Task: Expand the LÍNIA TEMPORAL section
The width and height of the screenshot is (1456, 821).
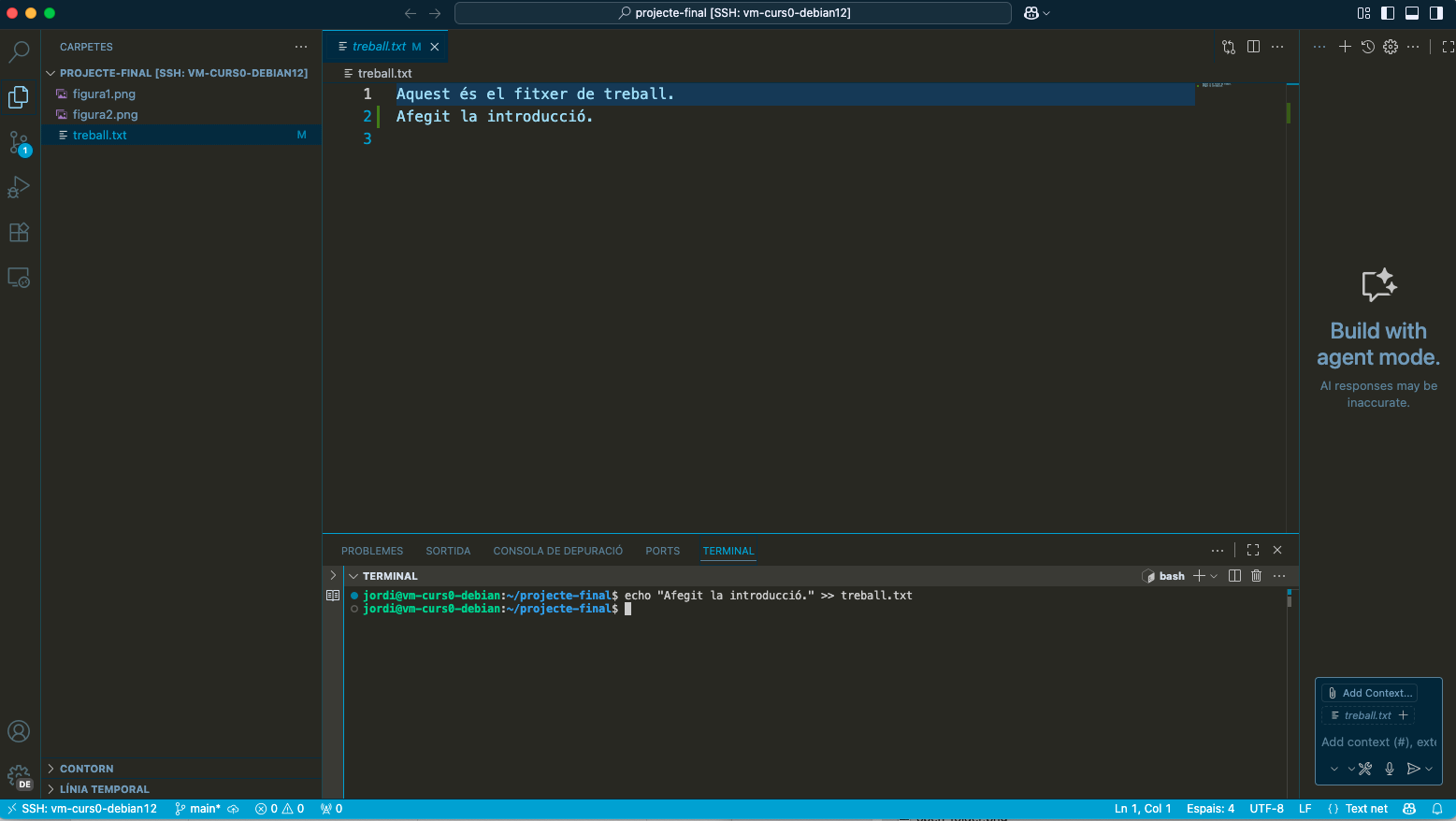Action: point(181,789)
